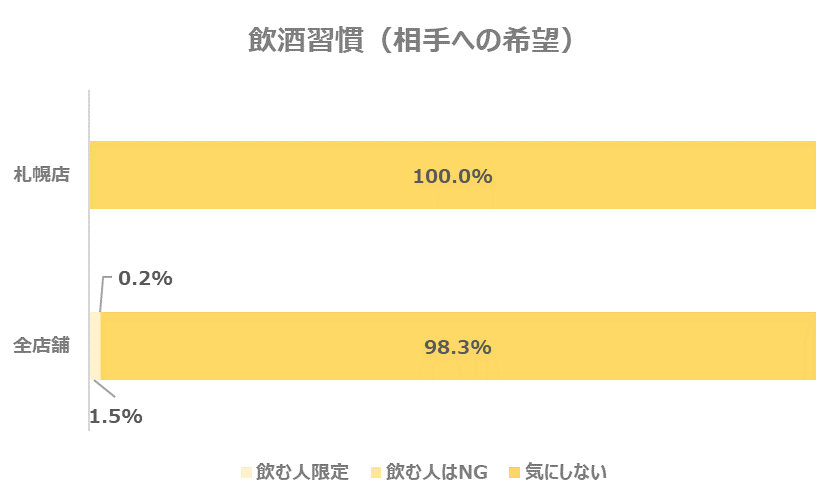The height and width of the screenshot is (503, 839).
Task: Select the 100.0% data label
Action: click(x=452, y=176)
